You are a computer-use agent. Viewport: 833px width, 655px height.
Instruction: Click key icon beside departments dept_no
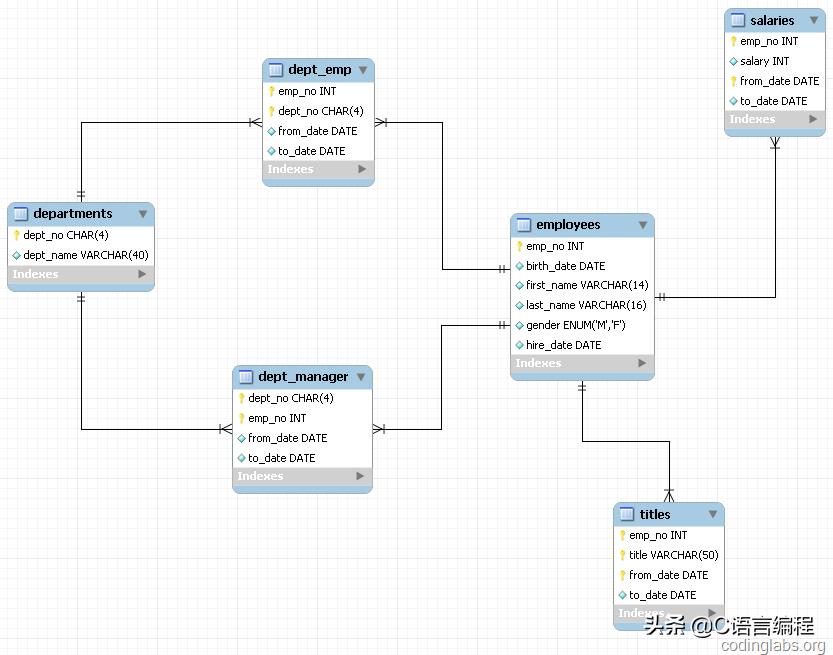click(16, 235)
